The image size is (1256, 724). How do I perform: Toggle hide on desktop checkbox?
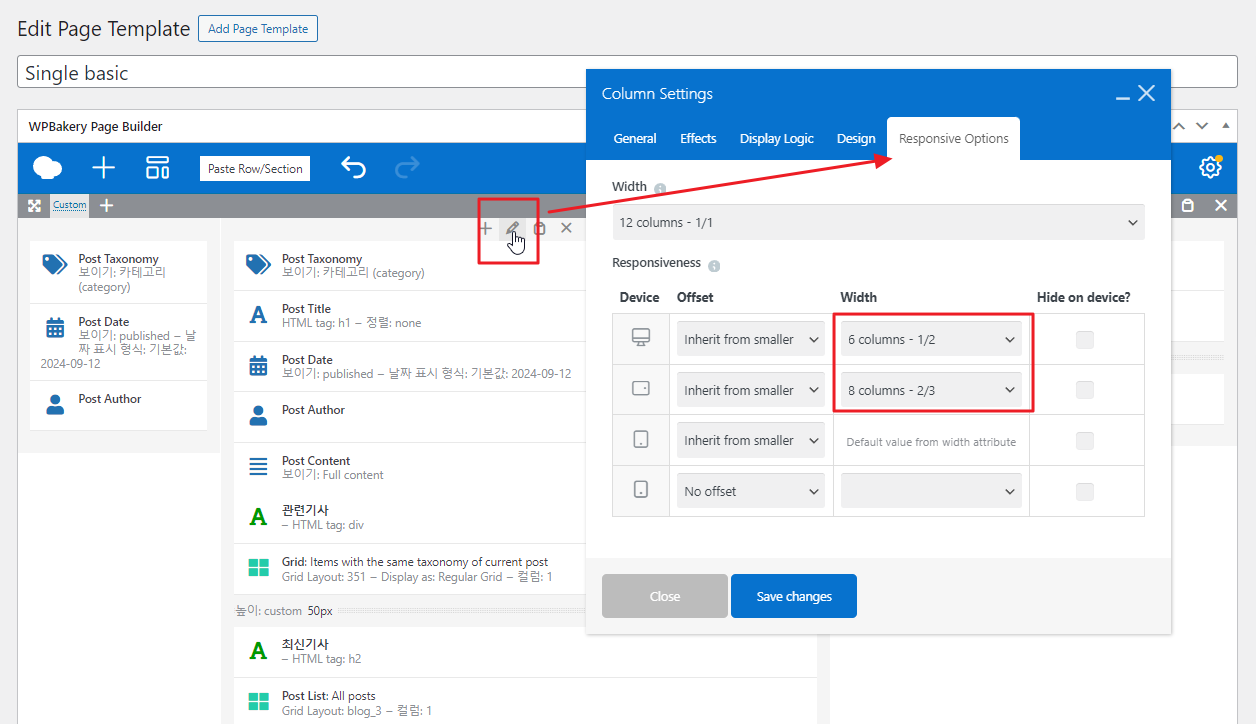click(x=1085, y=340)
